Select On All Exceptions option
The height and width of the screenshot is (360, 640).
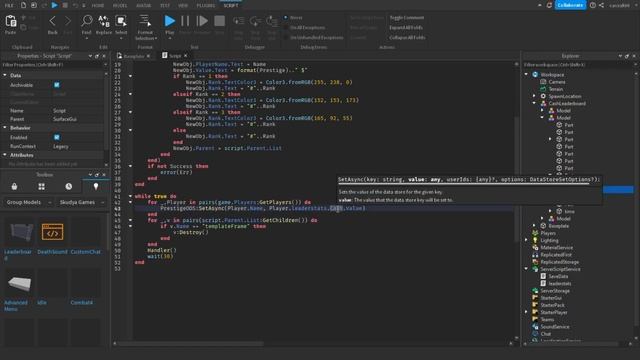coord(286,27)
